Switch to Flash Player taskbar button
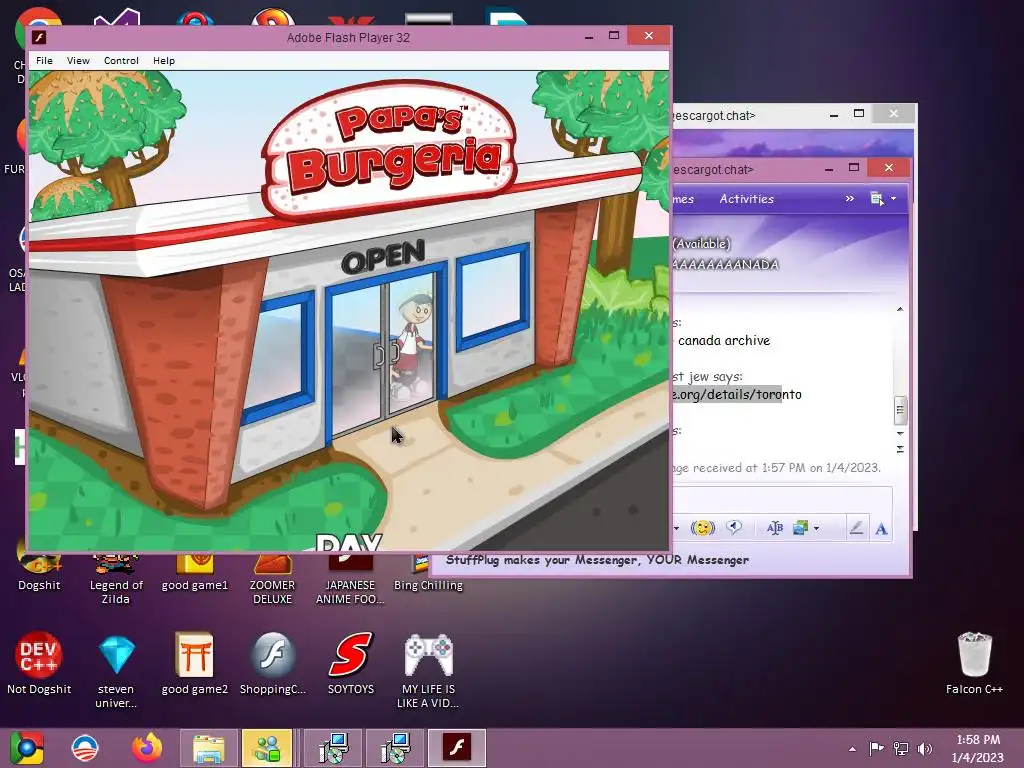 (x=456, y=748)
